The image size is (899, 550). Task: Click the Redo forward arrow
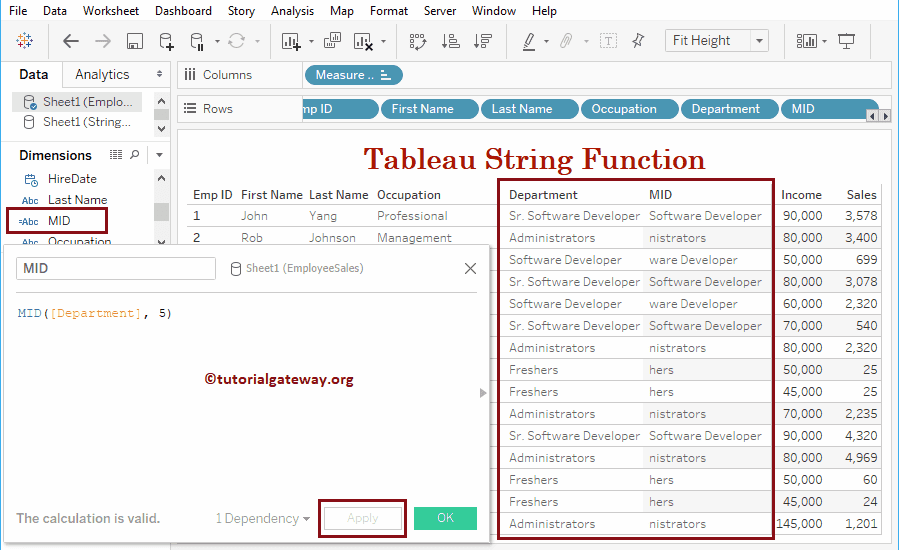[x=103, y=41]
